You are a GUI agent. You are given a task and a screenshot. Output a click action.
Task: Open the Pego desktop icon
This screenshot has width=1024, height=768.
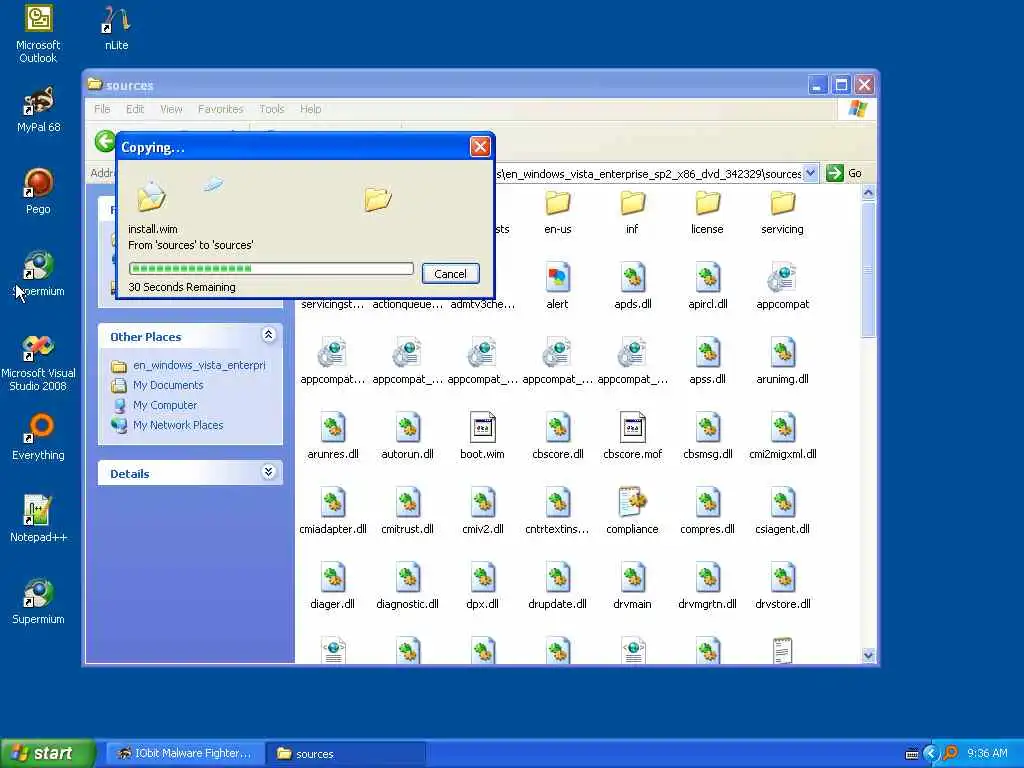[38, 192]
